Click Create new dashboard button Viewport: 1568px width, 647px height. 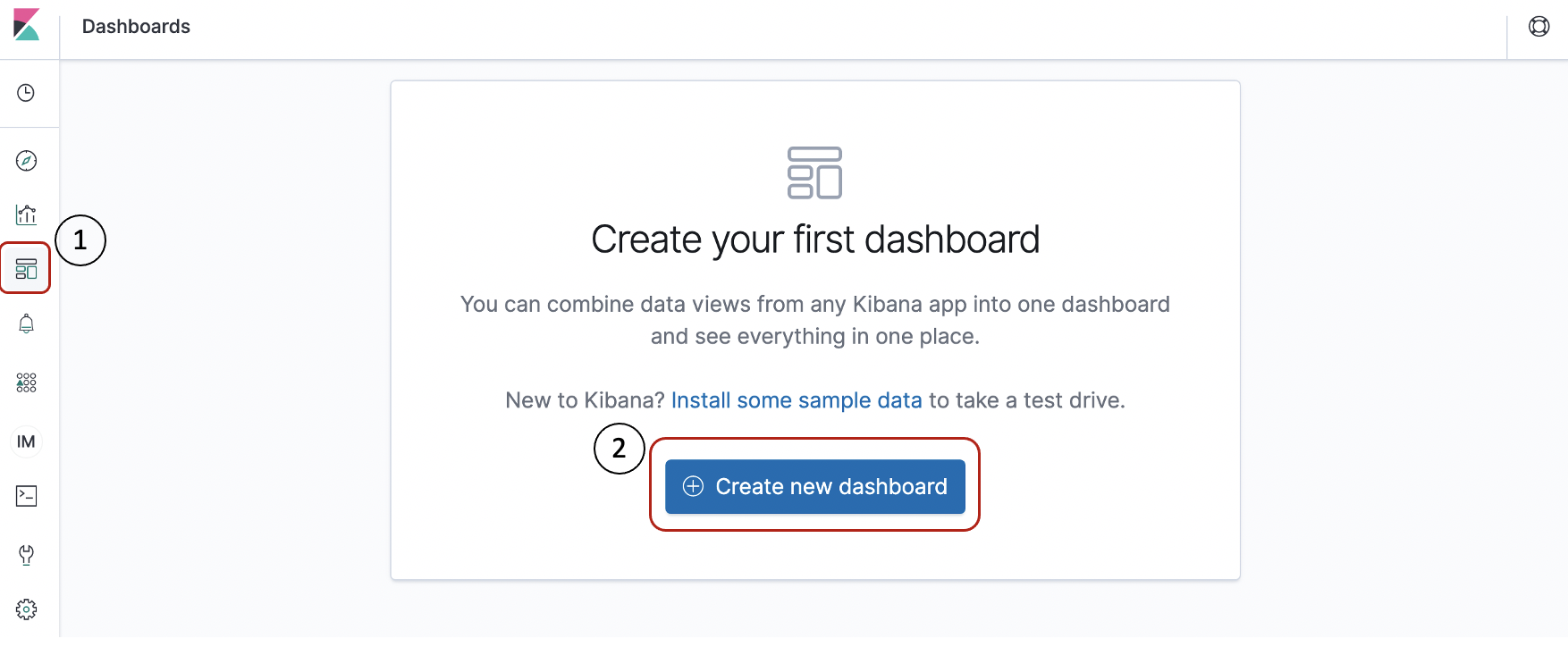click(814, 486)
